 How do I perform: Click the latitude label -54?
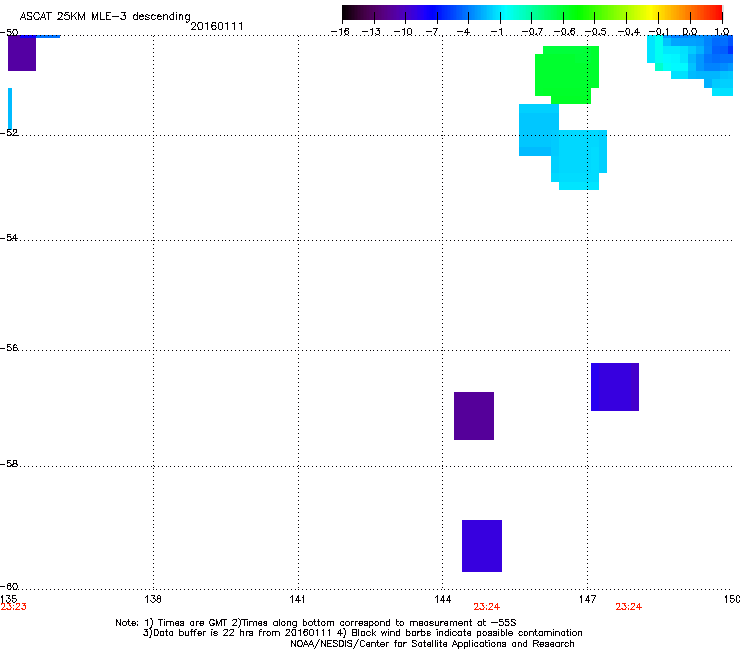[x=9, y=237]
